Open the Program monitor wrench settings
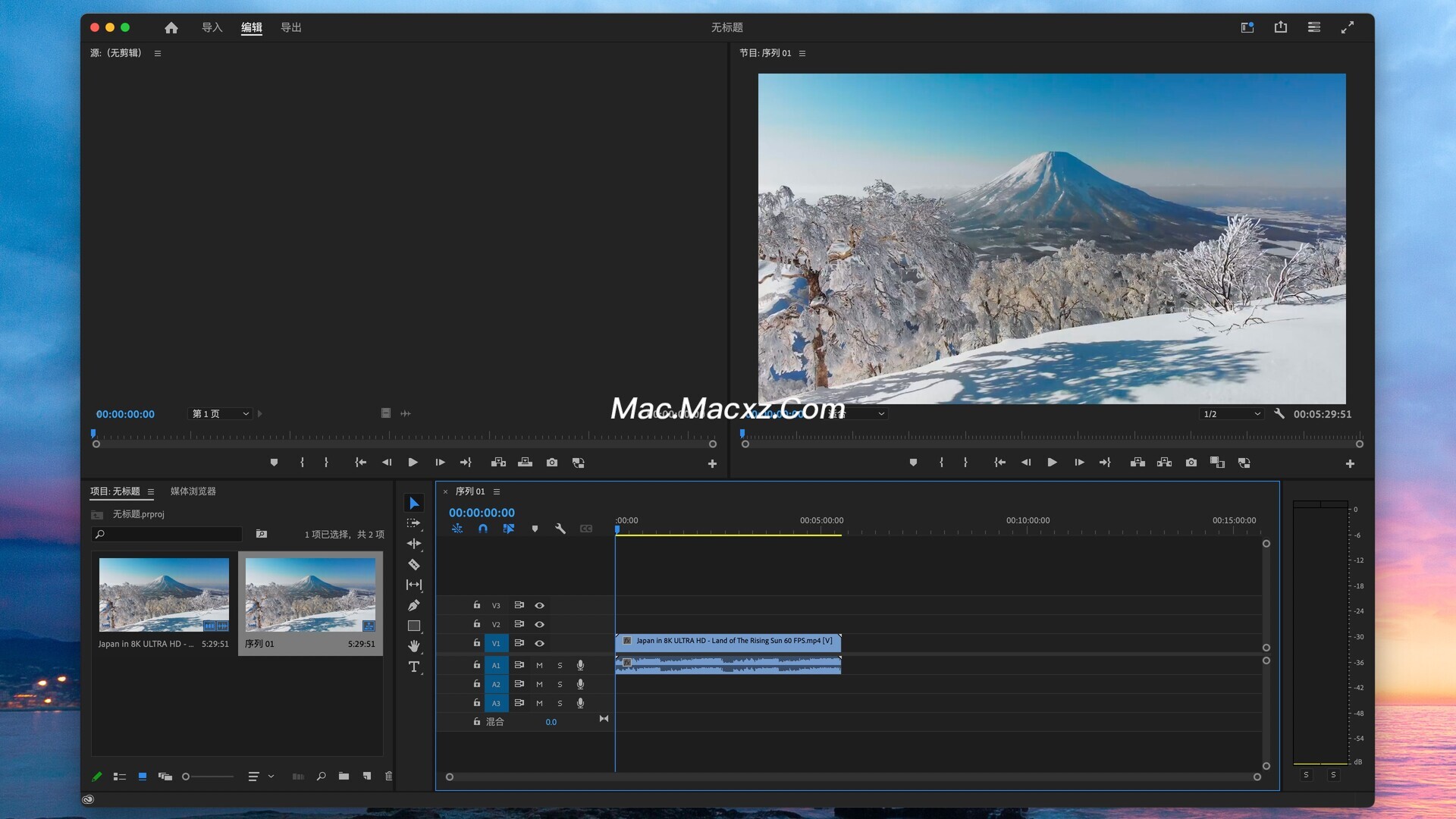This screenshot has height=819, width=1456. tap(1279, 414)
